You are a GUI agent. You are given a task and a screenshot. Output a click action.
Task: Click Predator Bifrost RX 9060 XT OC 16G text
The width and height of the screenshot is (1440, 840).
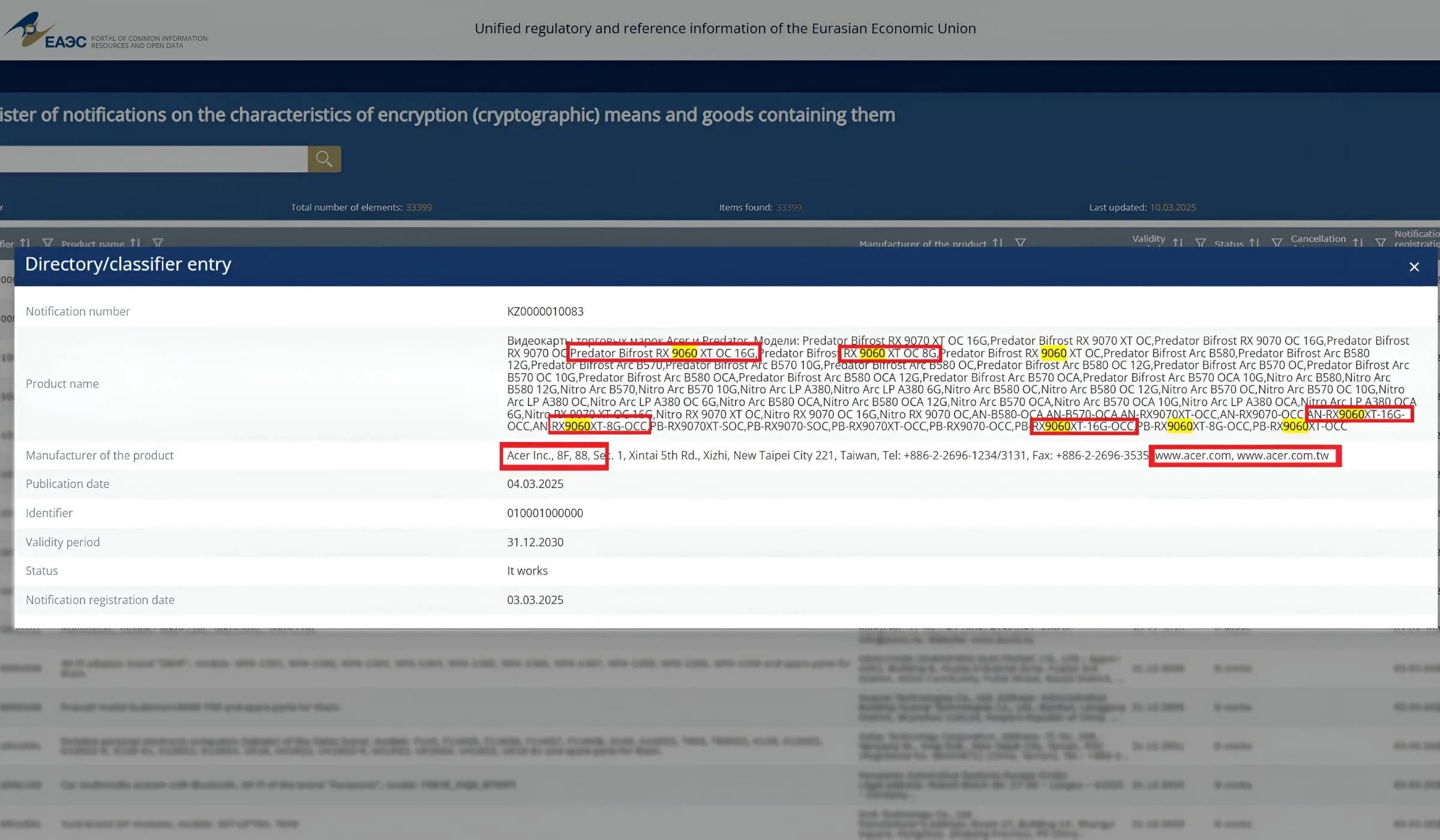662,353
